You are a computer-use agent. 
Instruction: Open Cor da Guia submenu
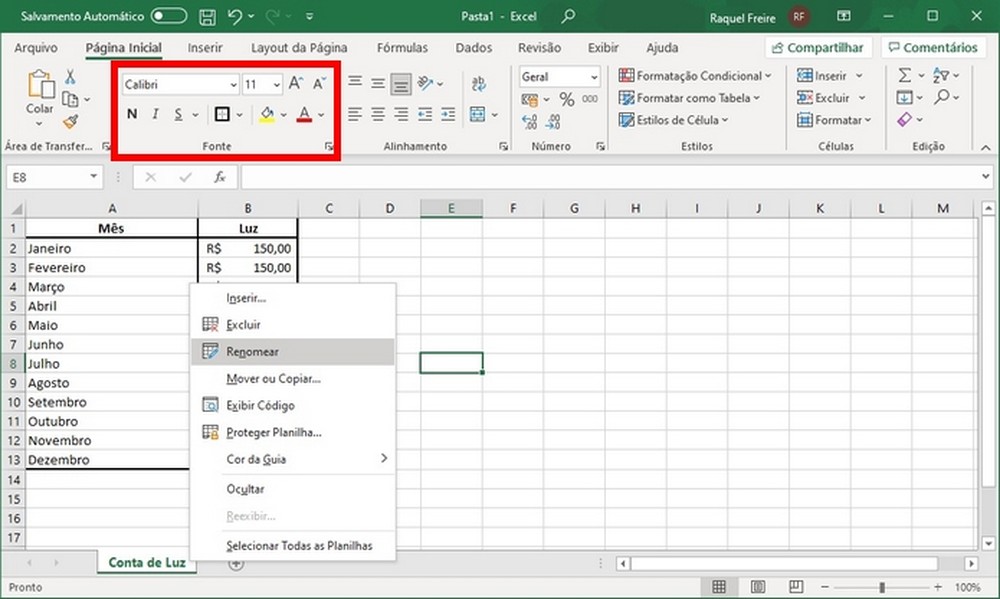tap(293, 459)
